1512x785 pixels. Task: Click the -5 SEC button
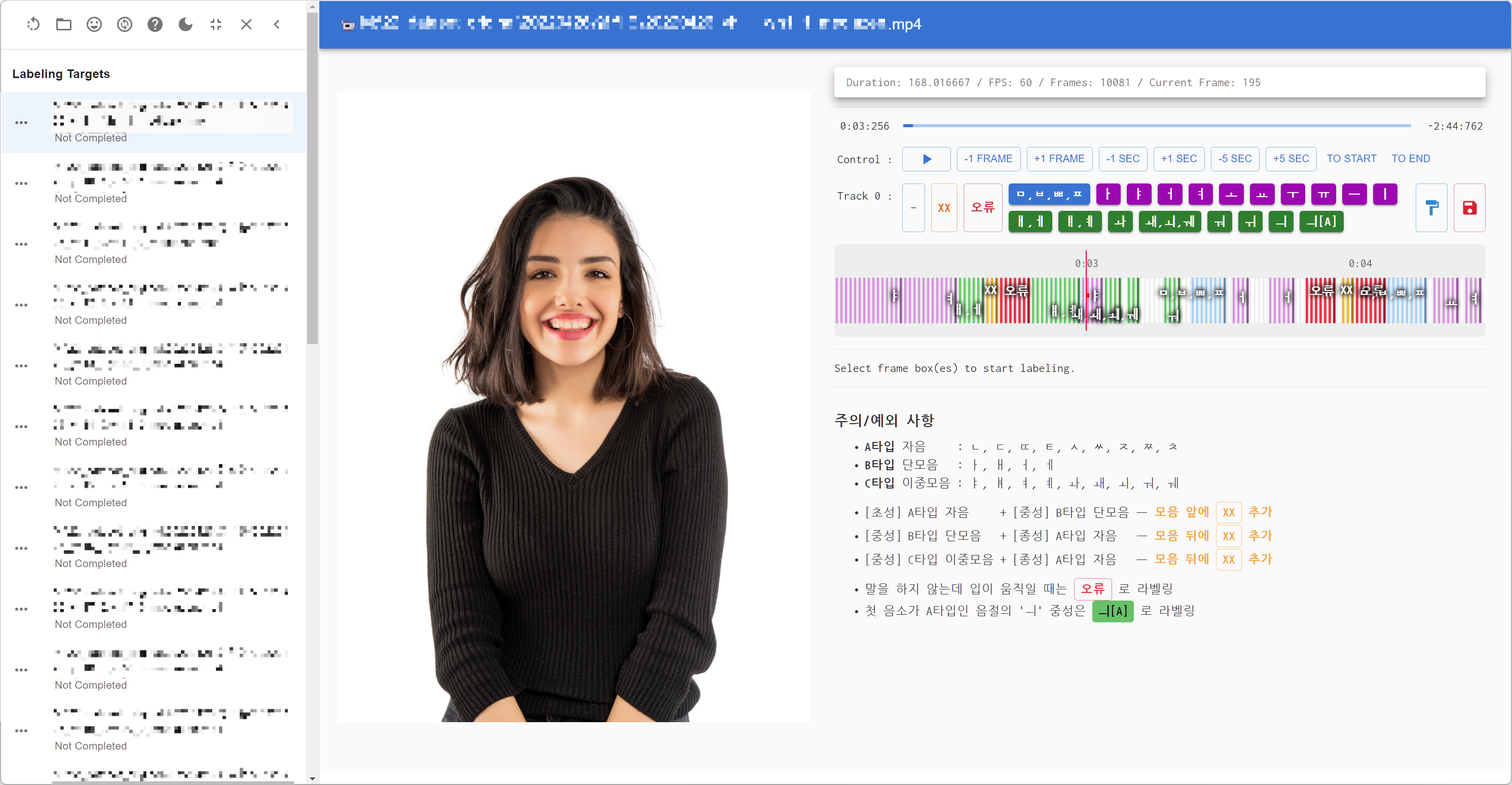click(1234, 159)
